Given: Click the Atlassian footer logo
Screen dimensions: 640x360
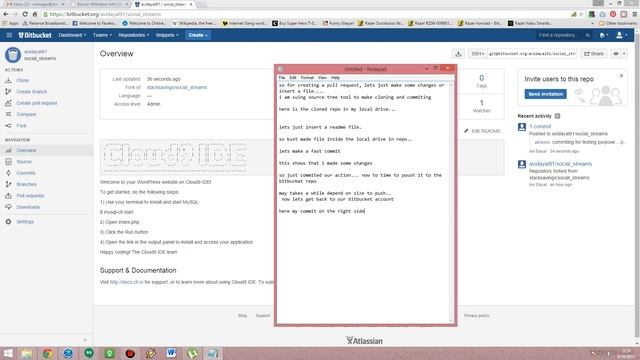Looking at the screenshot, I should pyautogui.click(x=364, y=340).
